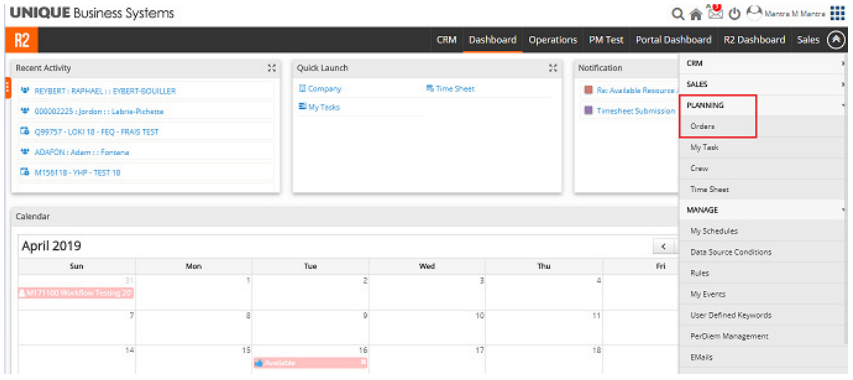Launch My Tasks from Quick Launch
This screenshot has height=380, width=853.
coord(324,107)
